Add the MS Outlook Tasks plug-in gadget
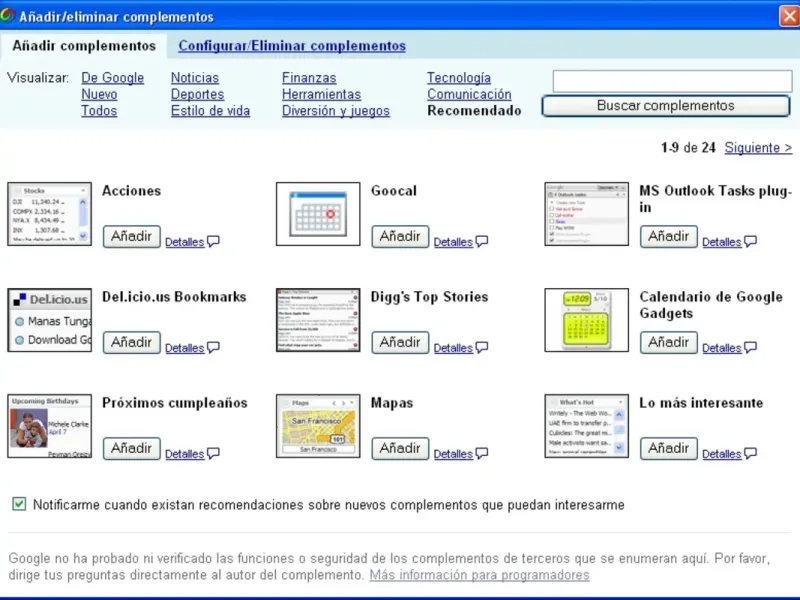 point(668,237)
